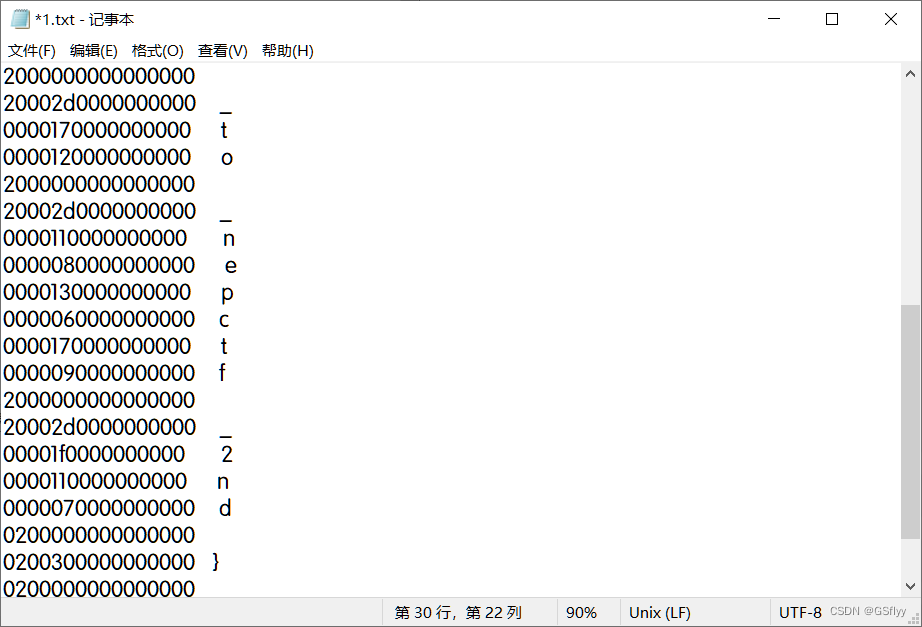Open the 编辑(E) menu

94,50
